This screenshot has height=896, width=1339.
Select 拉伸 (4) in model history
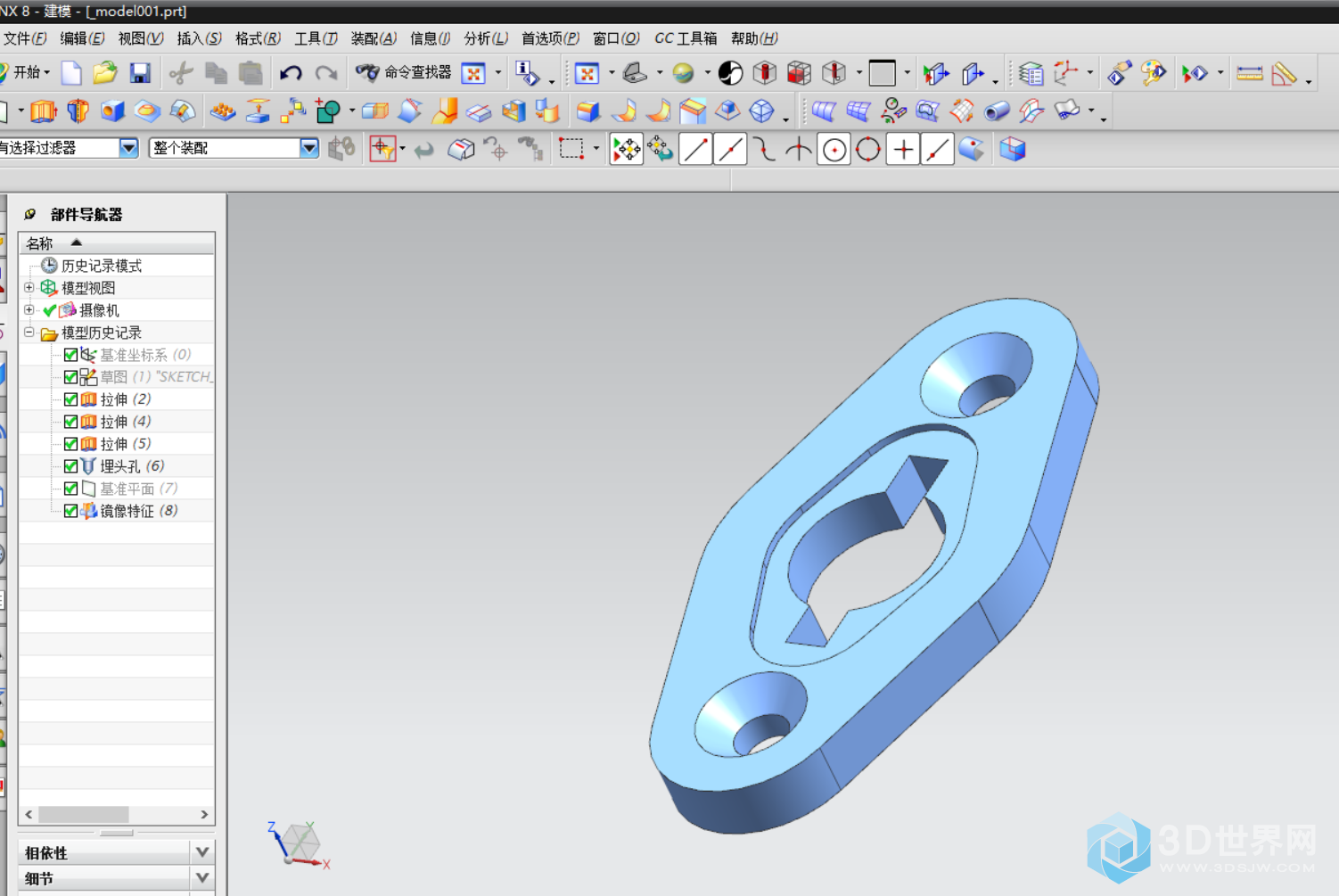(125, 422)
